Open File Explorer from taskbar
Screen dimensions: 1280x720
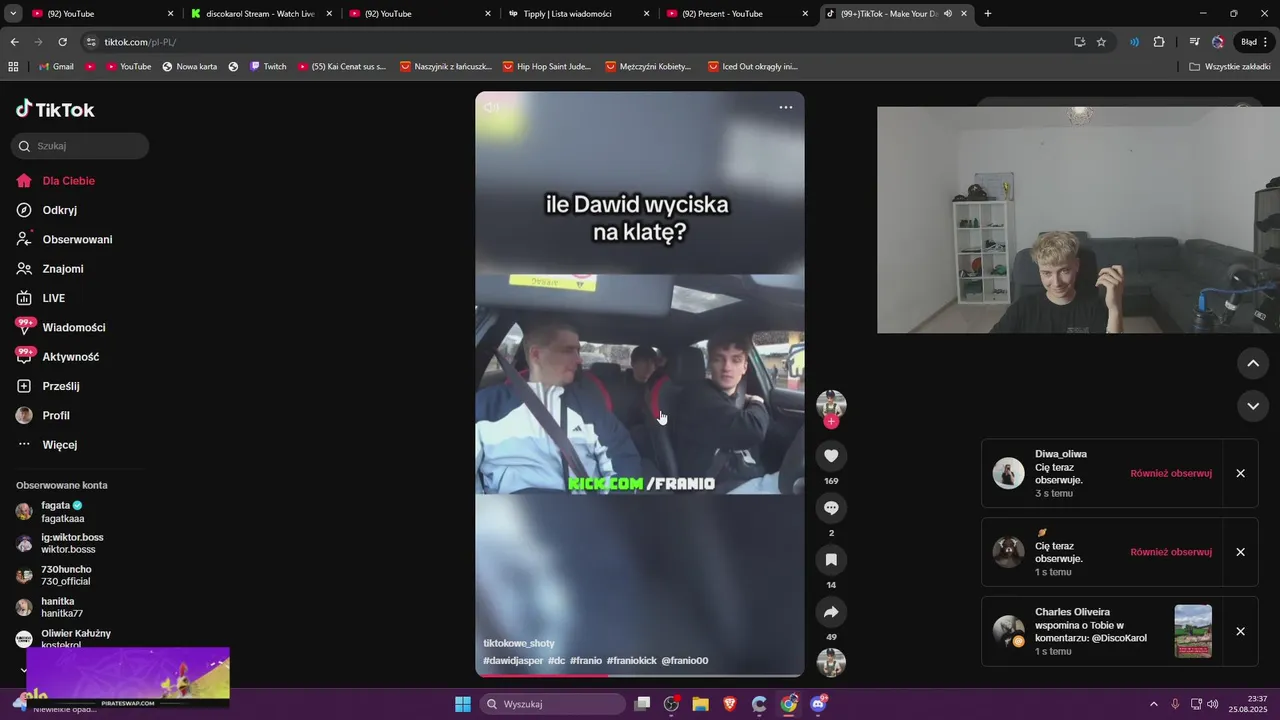(x=700, y=704)
